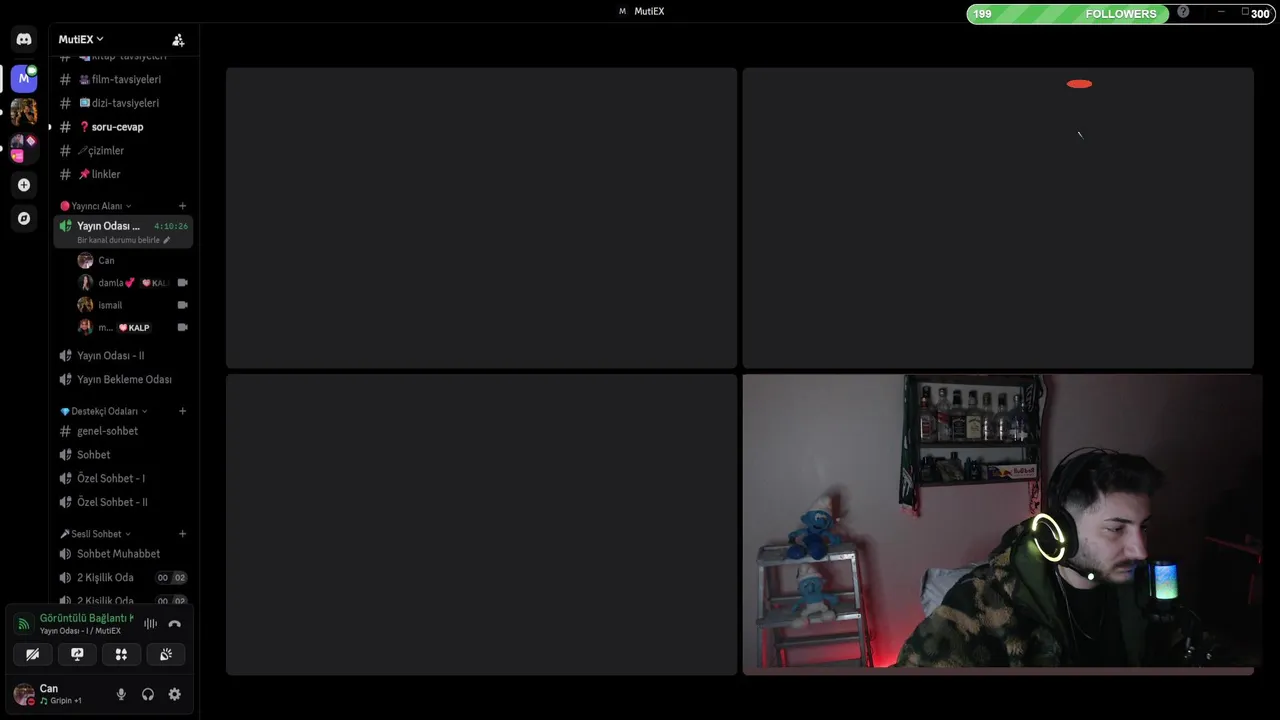The height and width of the screenshot is (720, 1280).
Task: Click camera icon beside the KALP user
Action: pyautogui.click(x=182, y=327)
